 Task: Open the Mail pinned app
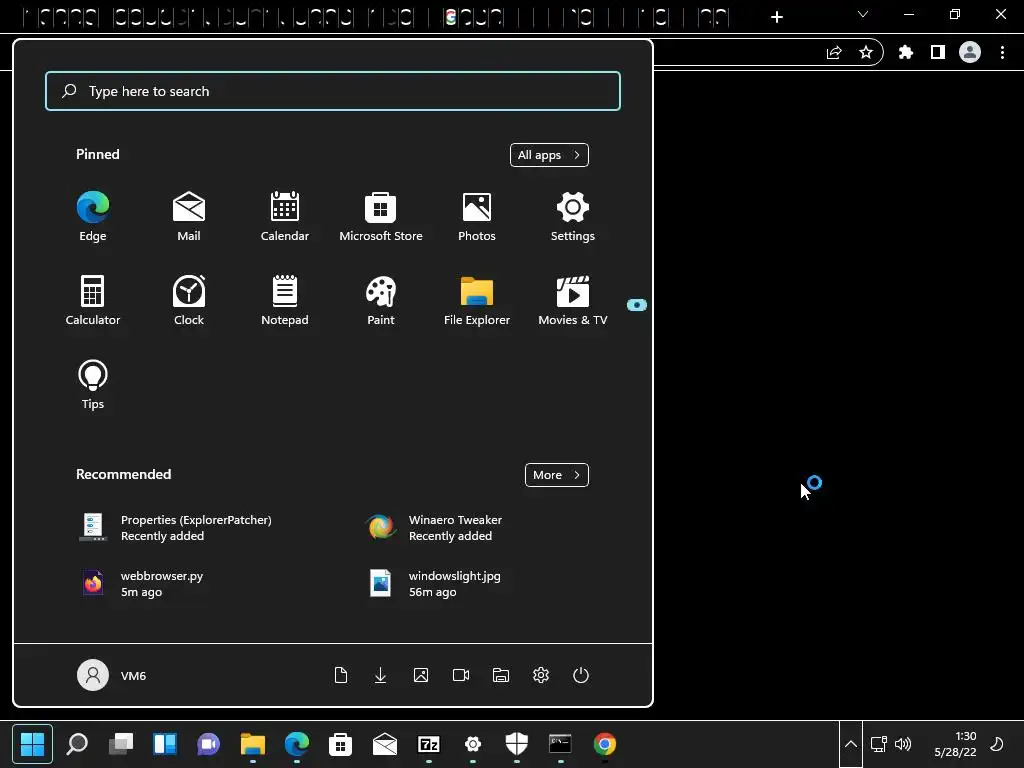[x=189, y=217]
